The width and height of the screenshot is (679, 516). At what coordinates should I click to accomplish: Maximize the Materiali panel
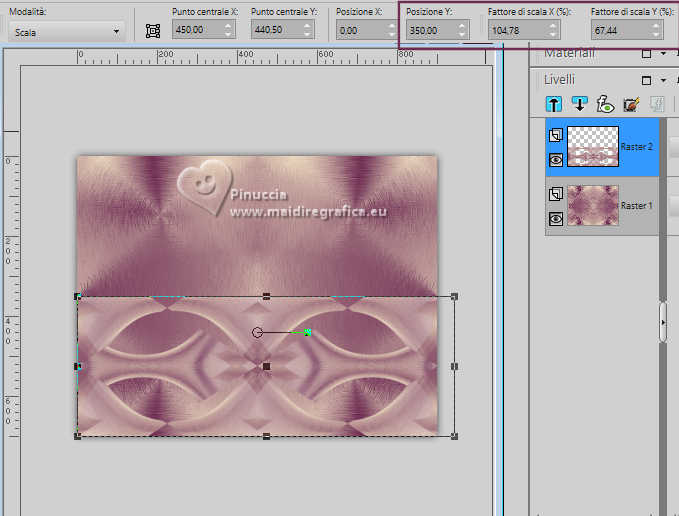pos(647,54)
